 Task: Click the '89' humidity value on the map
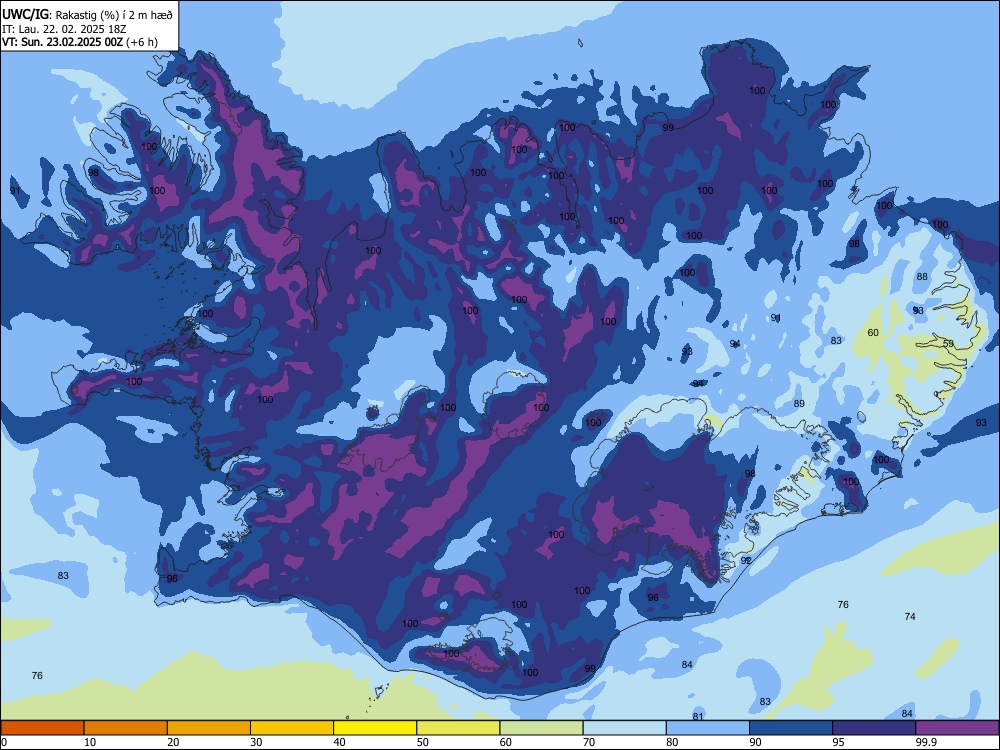(x=799, y=403)
